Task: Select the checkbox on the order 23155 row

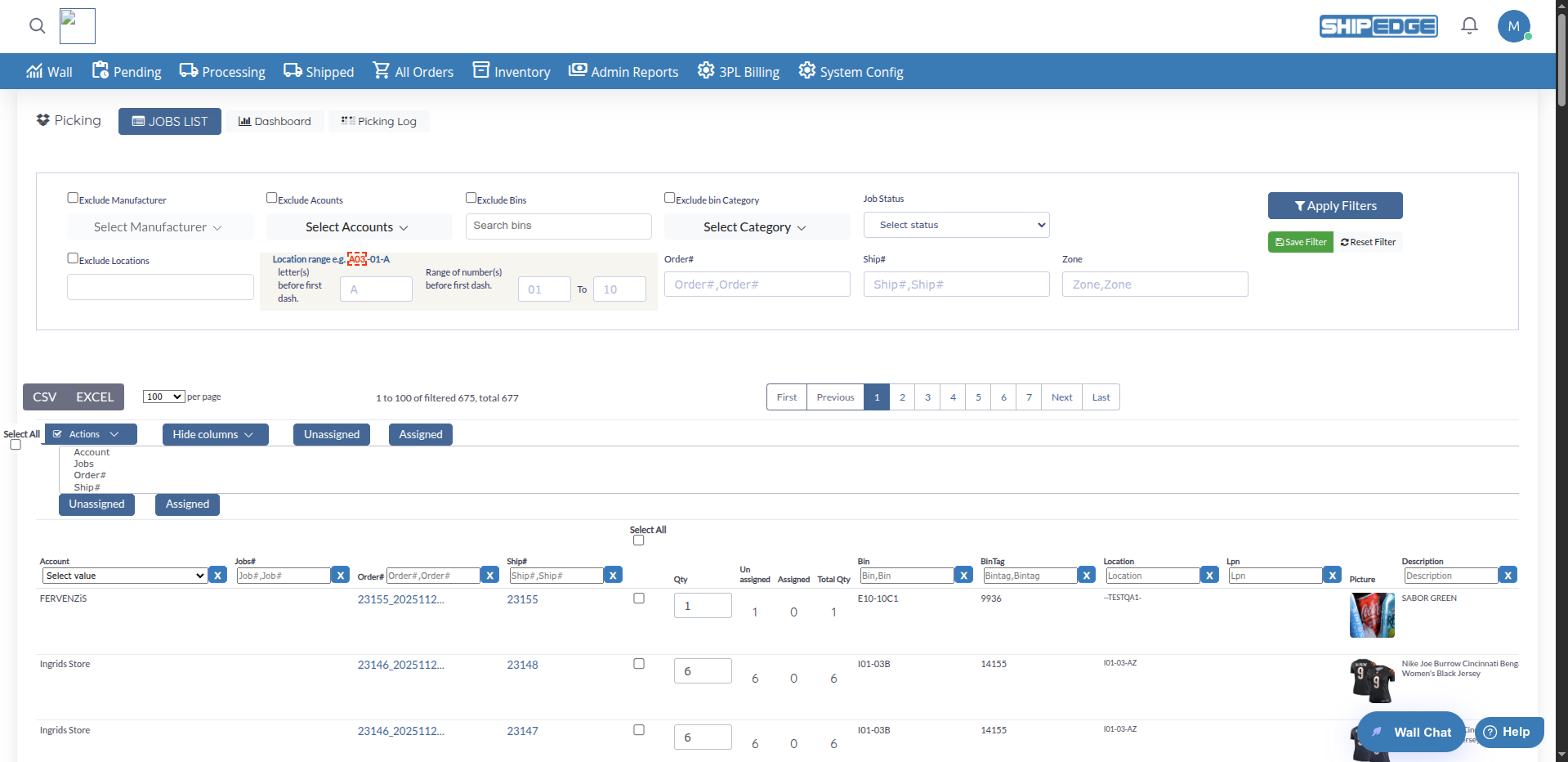Action: point(638,598)
